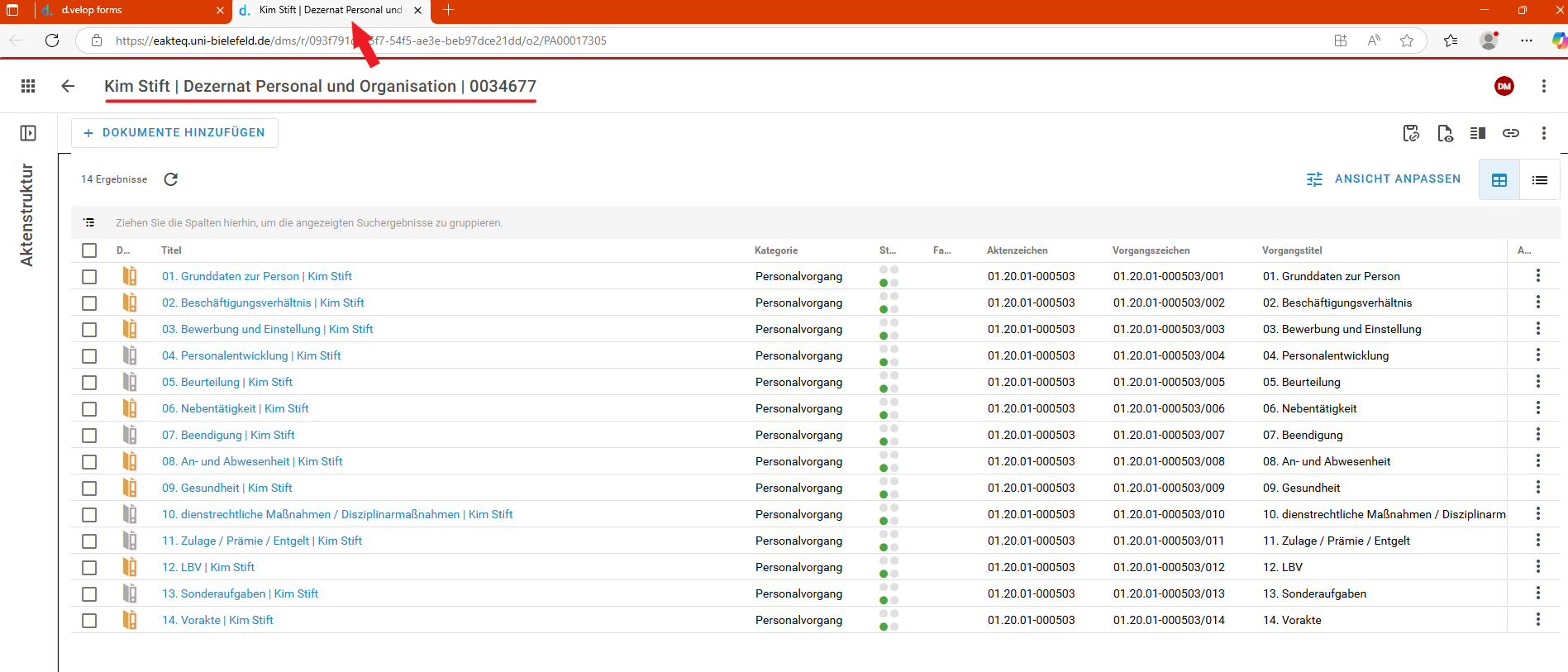
Task: Open the 09. Gesundheit | Kim Stift link
Action: (x=226, y=489)
